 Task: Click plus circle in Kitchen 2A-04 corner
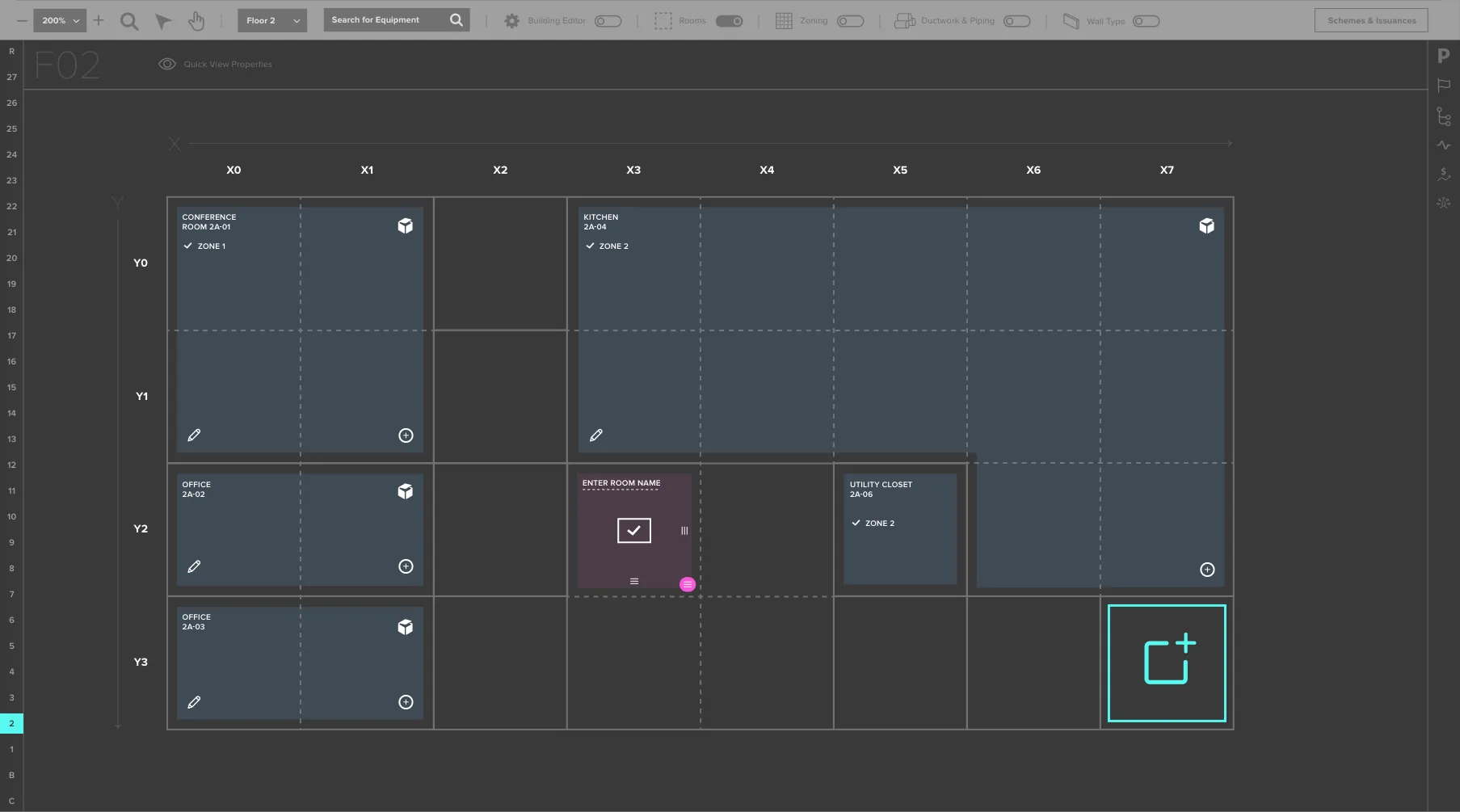(1207, 570)
